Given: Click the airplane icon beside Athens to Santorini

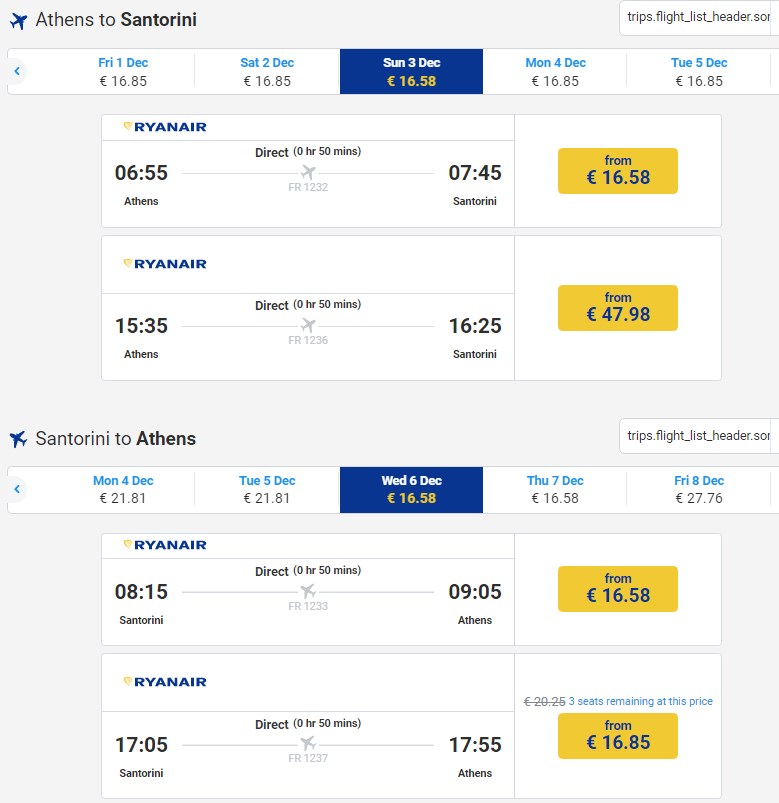Looking at the screenshot, I should (18, 21).
